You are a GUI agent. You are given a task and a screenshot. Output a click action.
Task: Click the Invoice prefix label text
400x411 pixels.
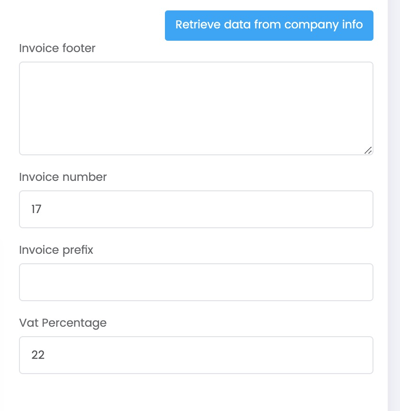56,250
